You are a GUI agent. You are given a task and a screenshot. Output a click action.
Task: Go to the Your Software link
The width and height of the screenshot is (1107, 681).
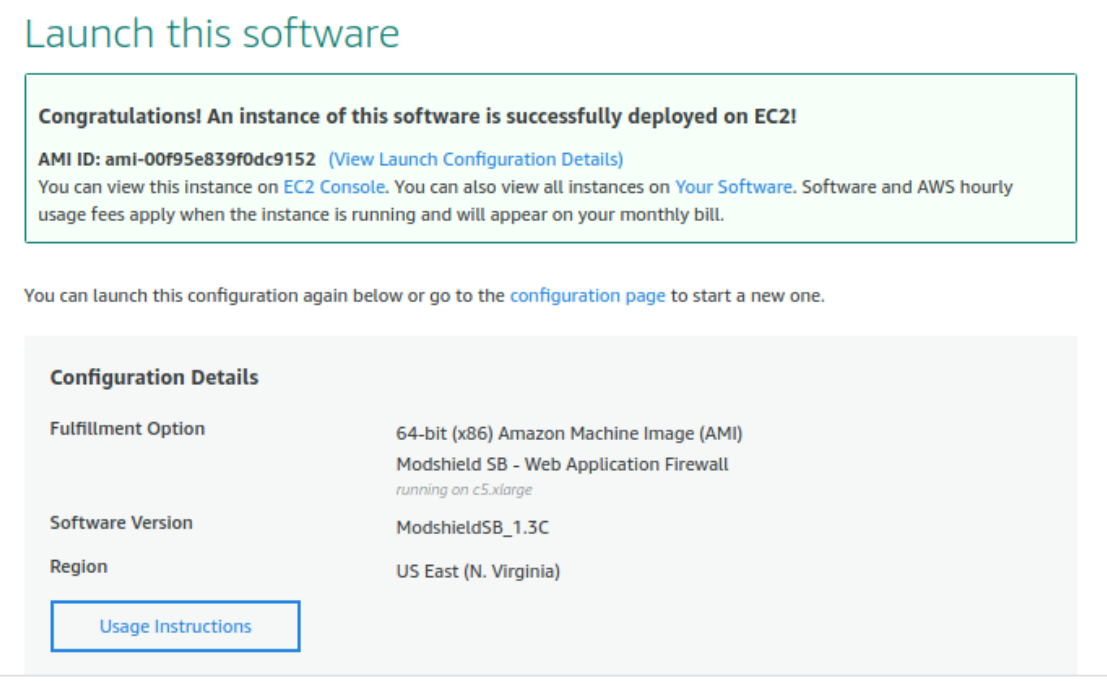point(733,187)
